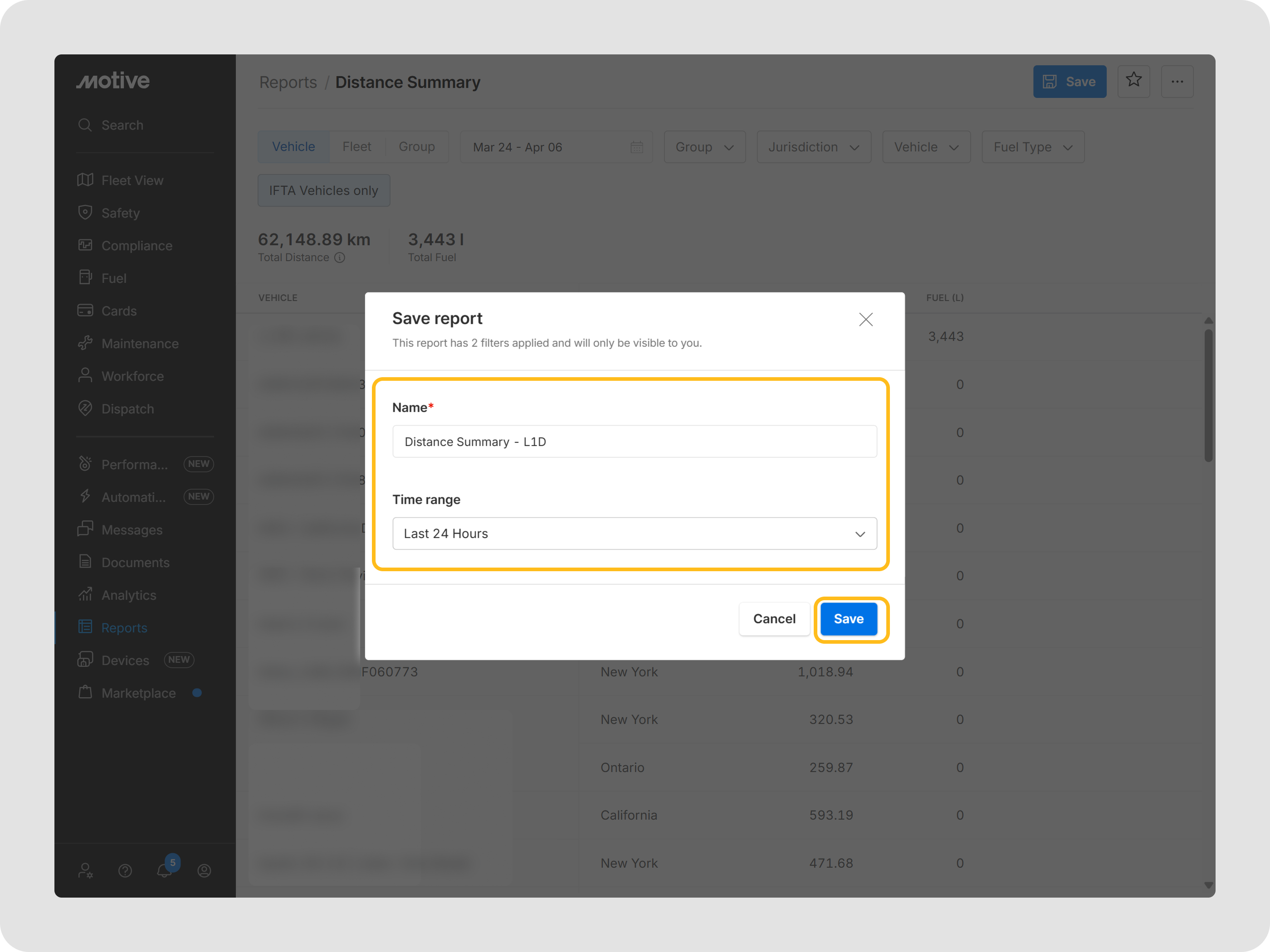
Task: Click the favorite star icon
Action: tap(1133, 81)
